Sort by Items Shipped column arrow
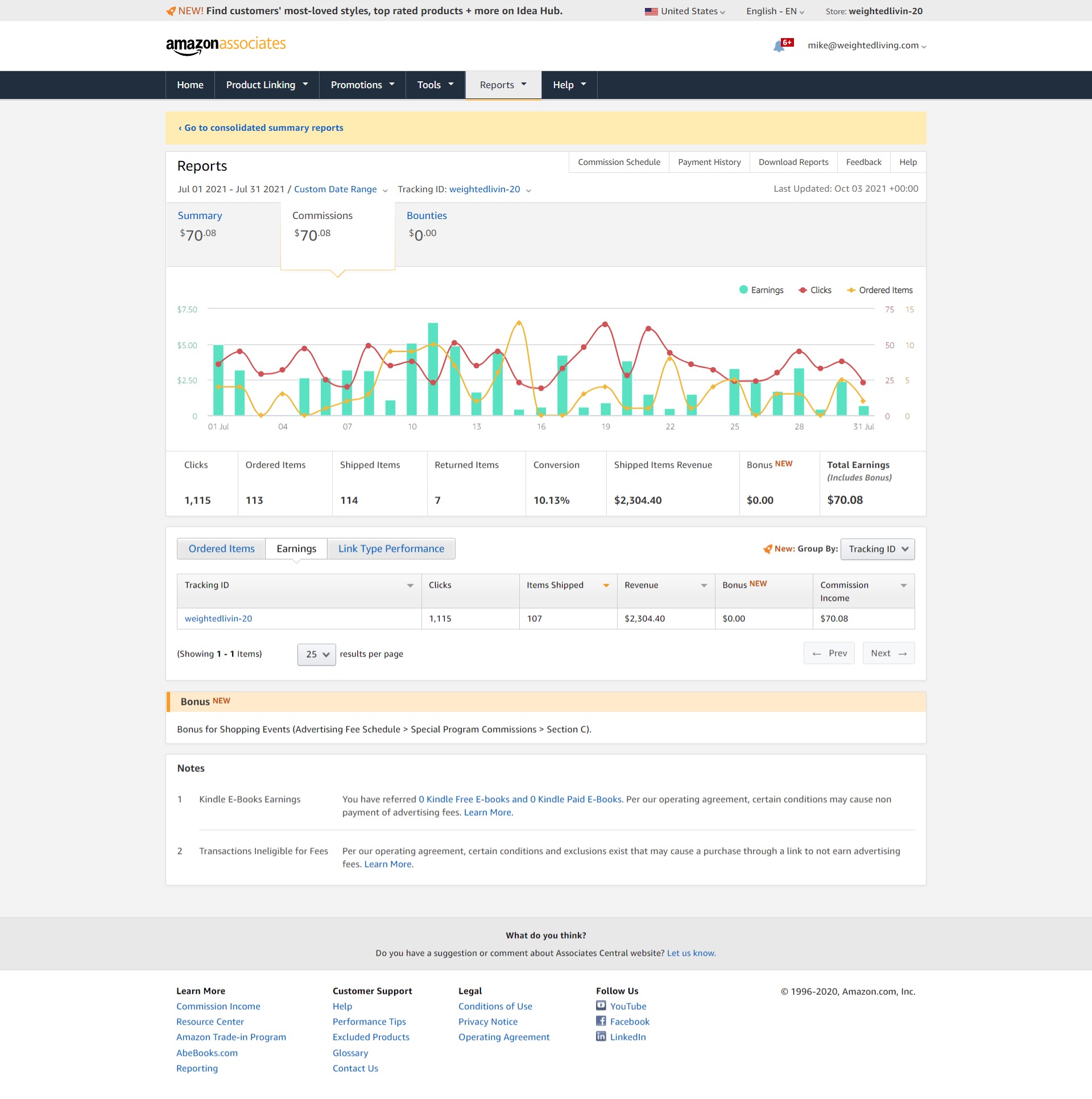The image size is (1092, 1099). pos(606,585)
